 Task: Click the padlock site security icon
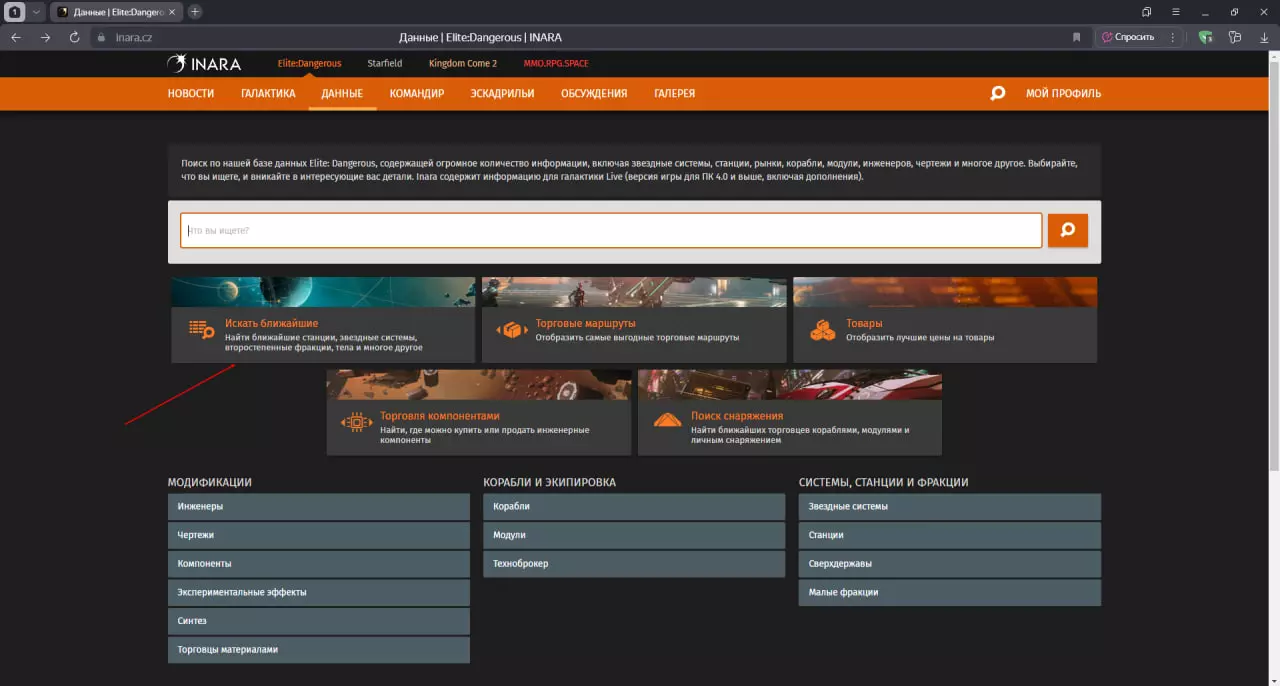point(101,37)
